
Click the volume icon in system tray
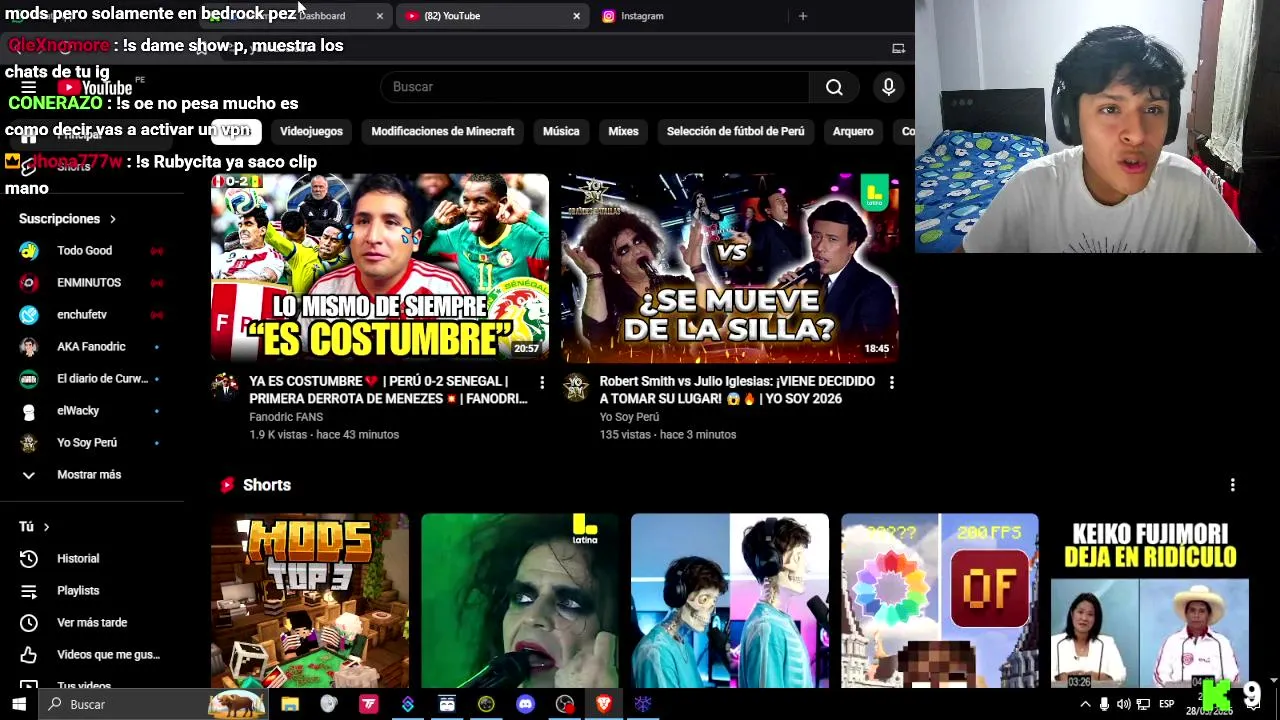coord(1123,704)
